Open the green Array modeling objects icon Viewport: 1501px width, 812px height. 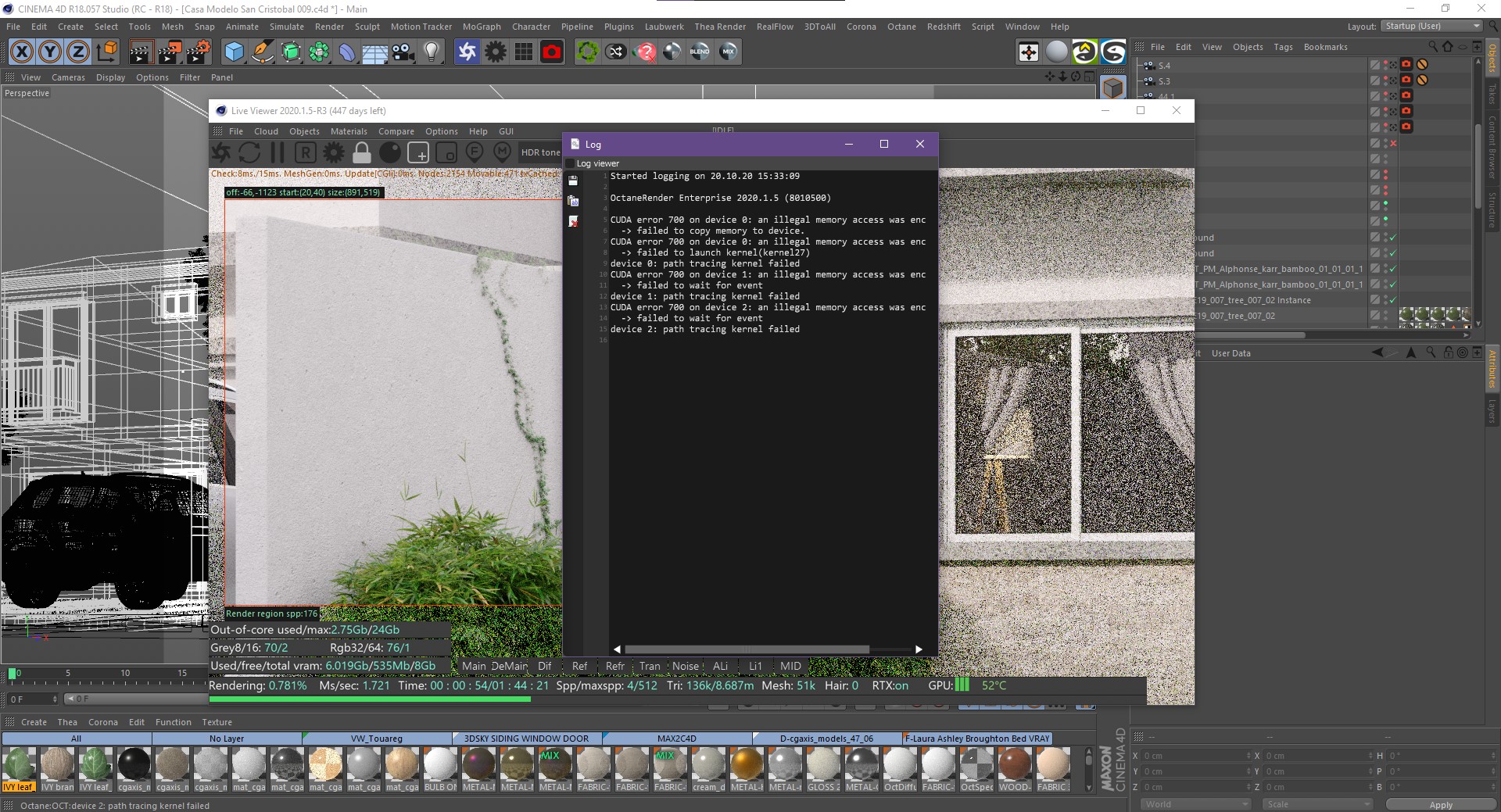[319, 52]
